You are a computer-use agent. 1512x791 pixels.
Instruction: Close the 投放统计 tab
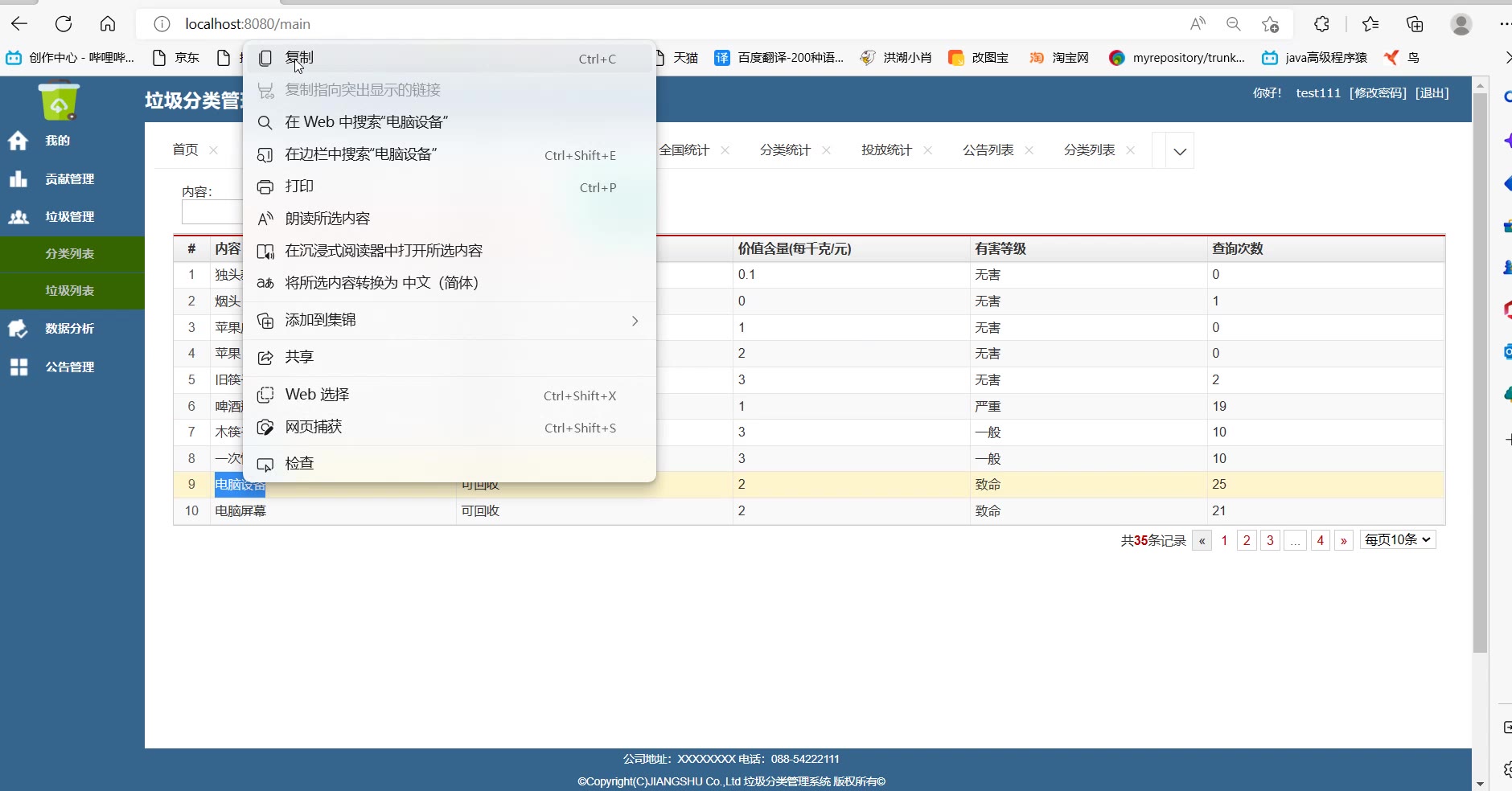[x=928, y=150]
